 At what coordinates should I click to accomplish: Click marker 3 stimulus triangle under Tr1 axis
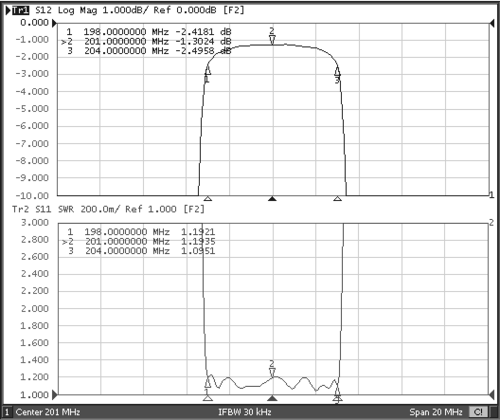[x=337, y=199]
